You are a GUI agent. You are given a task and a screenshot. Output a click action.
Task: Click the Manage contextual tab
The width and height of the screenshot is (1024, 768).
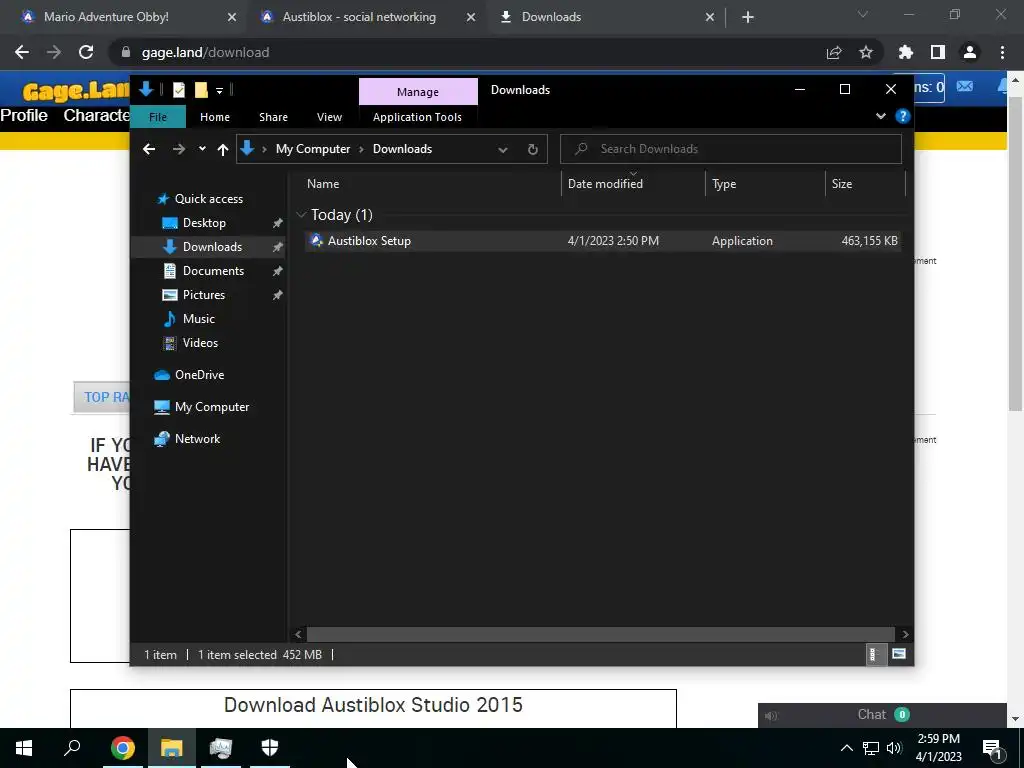(x=418, y=92)
